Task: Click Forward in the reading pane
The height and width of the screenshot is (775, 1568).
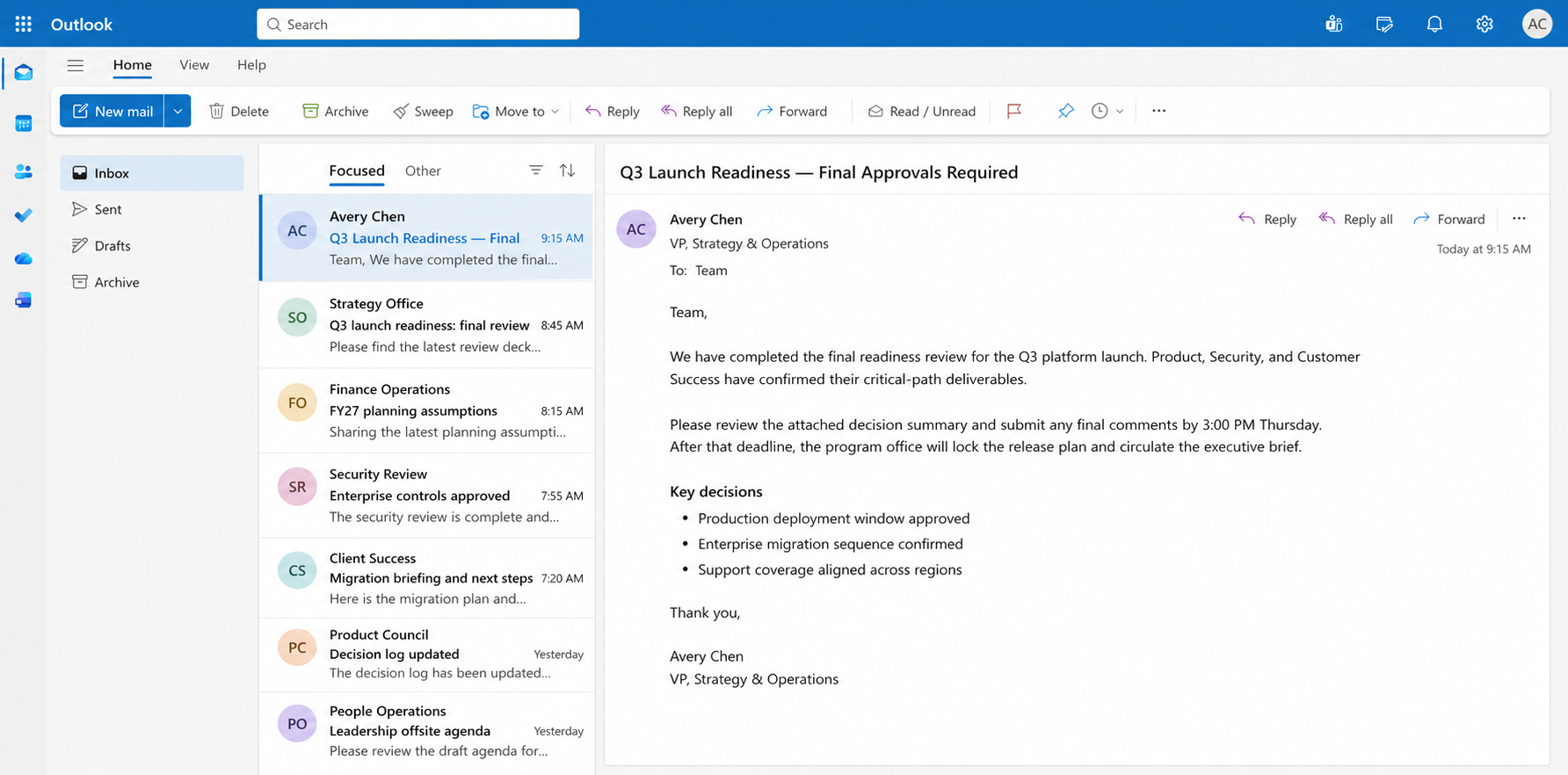Action: click(x=1448, y=219)
